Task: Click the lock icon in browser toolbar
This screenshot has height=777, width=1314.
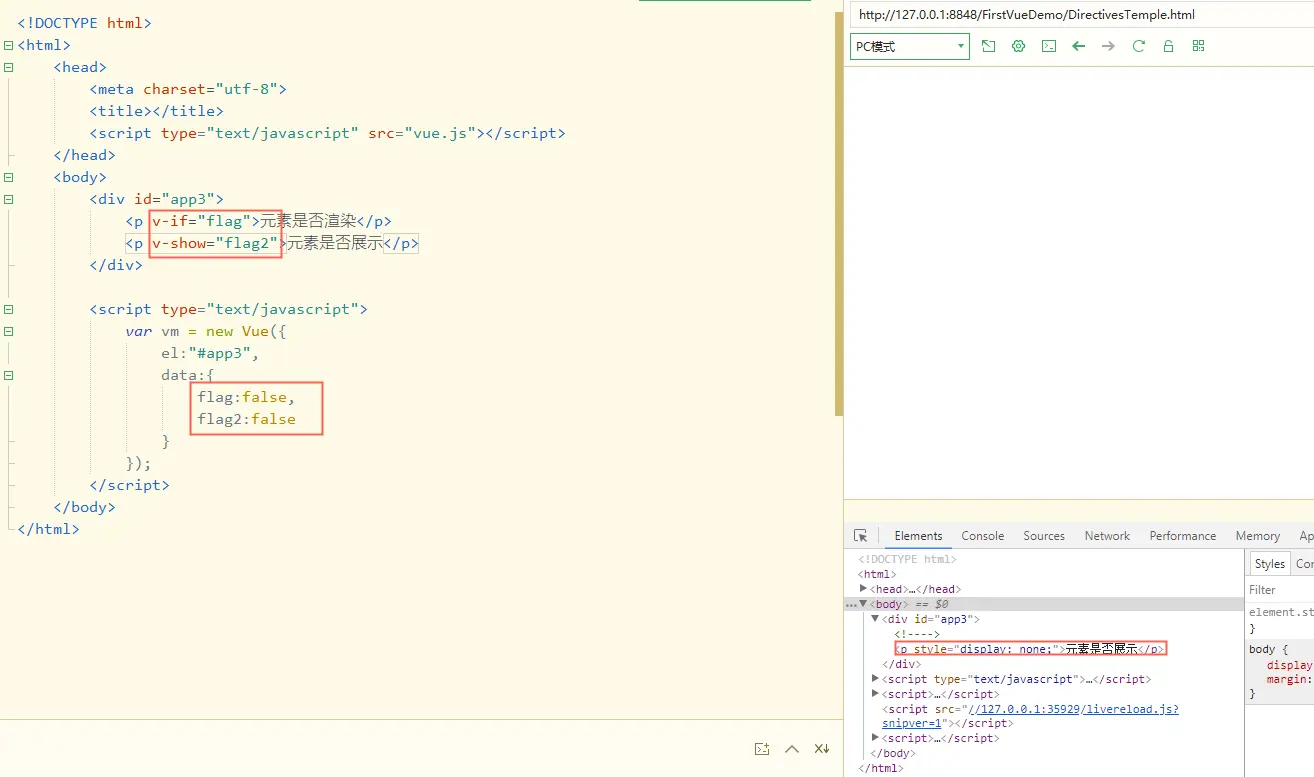Action: tap(1168, 46)
